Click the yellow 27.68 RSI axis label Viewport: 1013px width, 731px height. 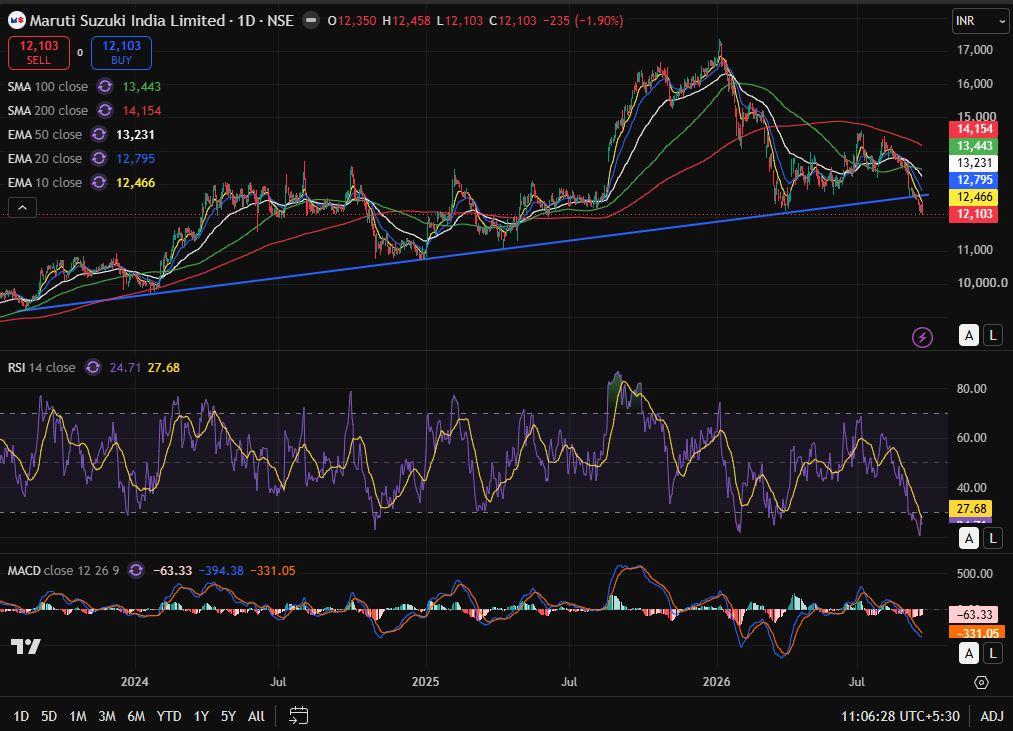[x=970, y=509]
